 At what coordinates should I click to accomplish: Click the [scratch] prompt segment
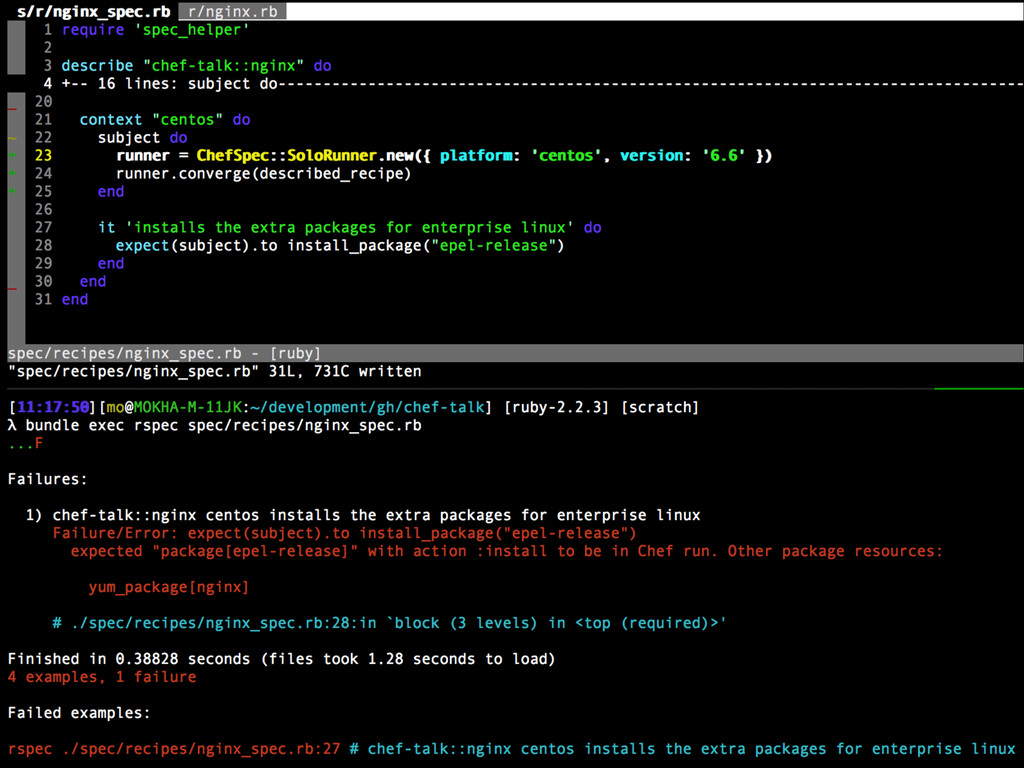click(x=660, y=408)
